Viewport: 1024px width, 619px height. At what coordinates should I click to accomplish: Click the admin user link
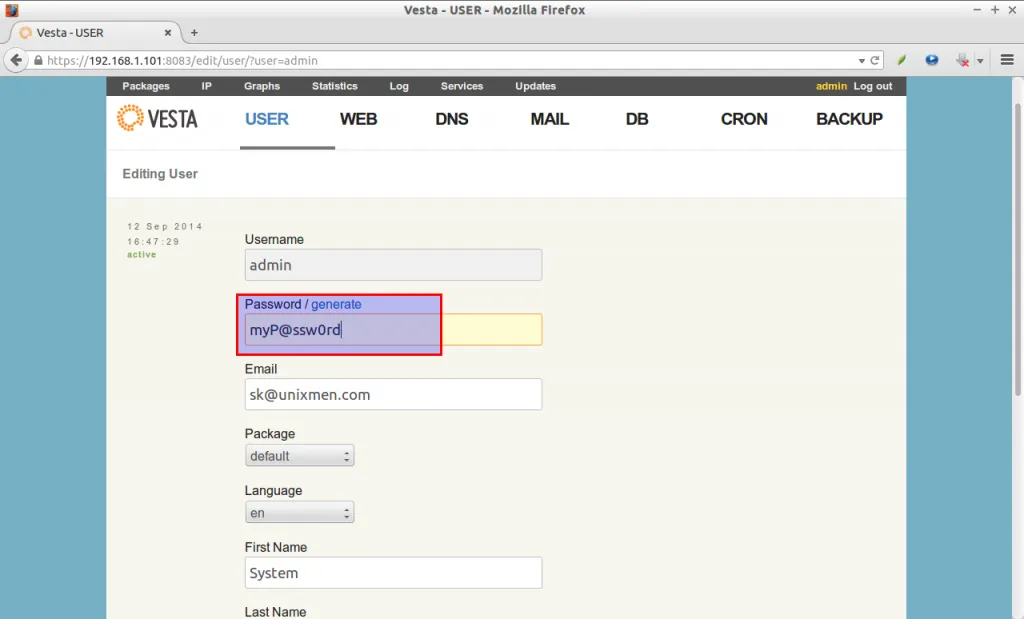click(x=831, y=86)
